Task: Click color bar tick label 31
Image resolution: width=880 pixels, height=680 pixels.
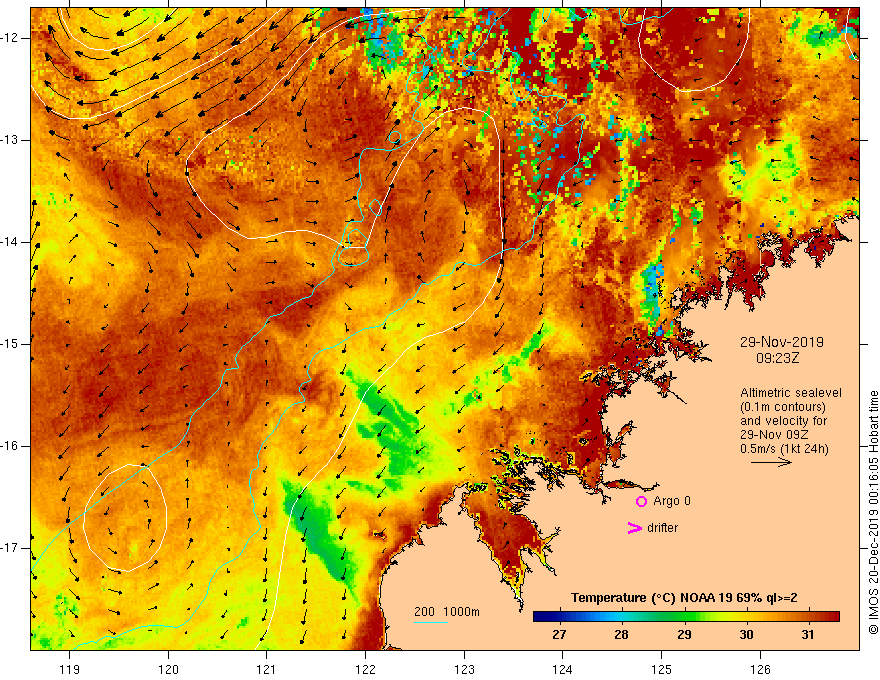Action: pos(808,635)
